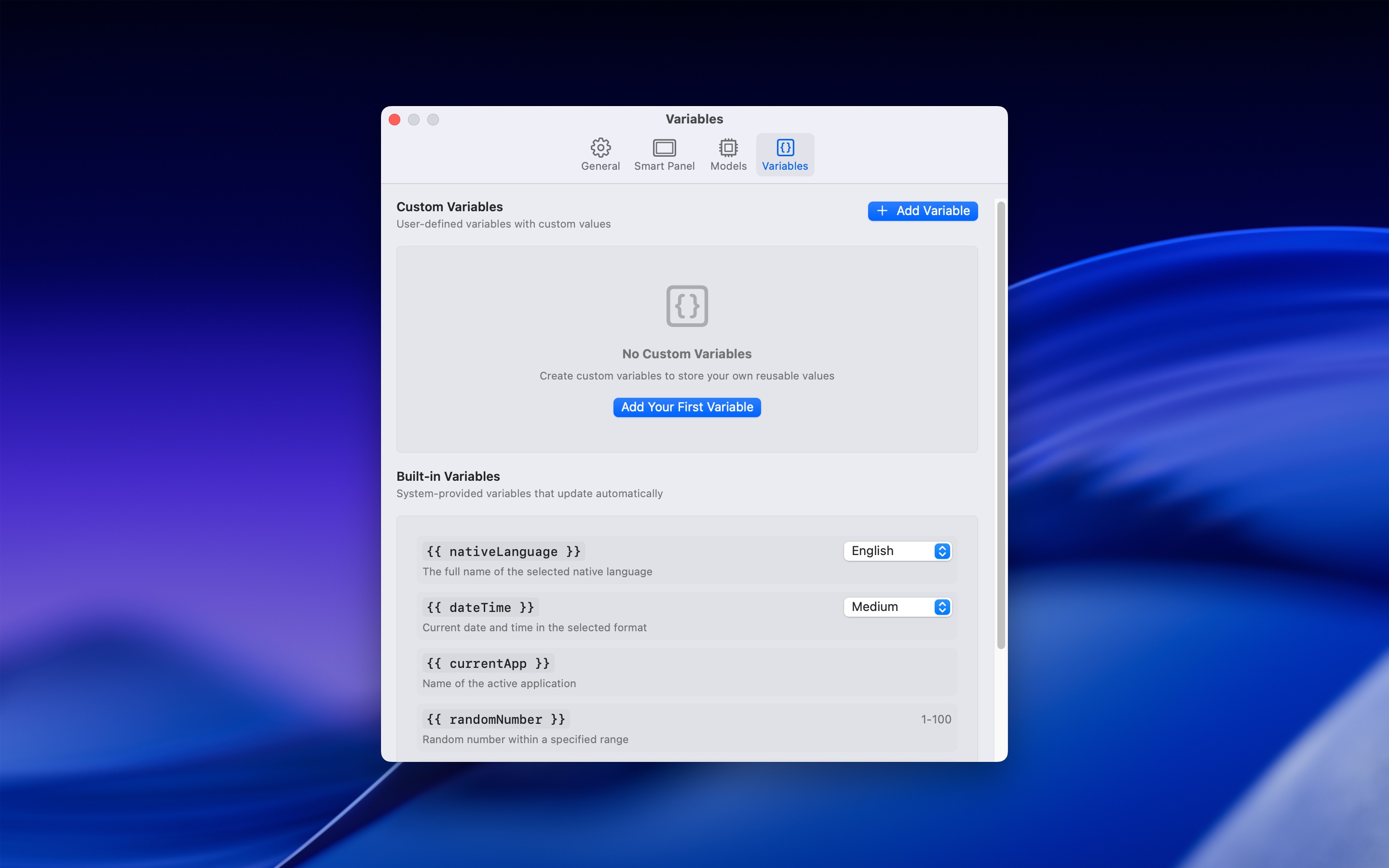Image resolution: width=1389 pixels, height=868 pixels.
Task: Click 'Current date and time in the selected format'
Action: point(534,627)
